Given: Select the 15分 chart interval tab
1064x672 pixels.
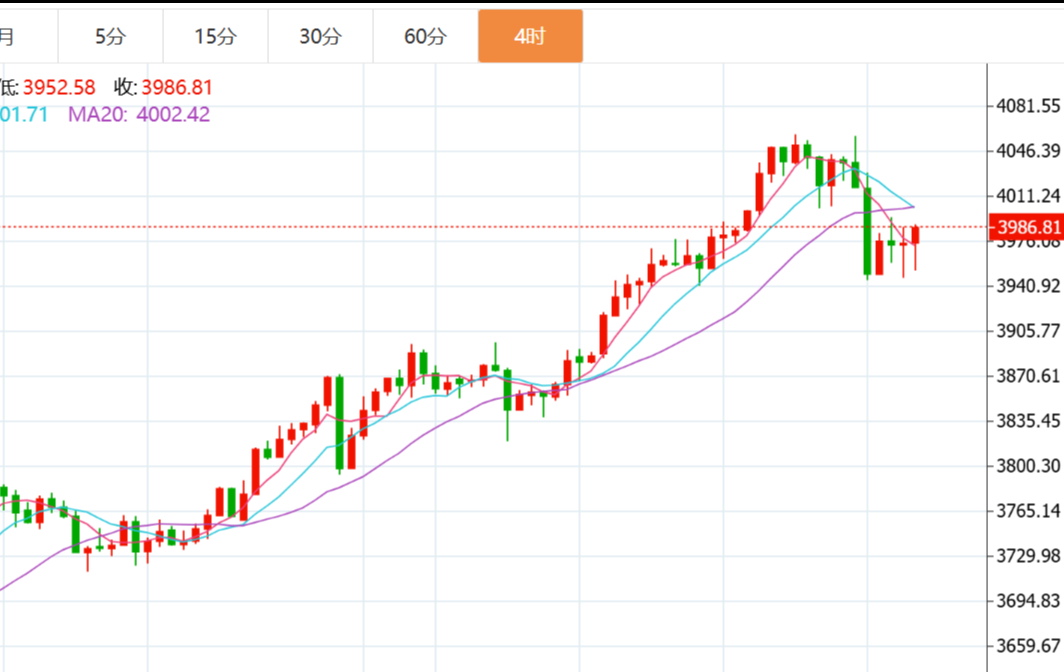Looking at the screenshot, I should 215,37.
